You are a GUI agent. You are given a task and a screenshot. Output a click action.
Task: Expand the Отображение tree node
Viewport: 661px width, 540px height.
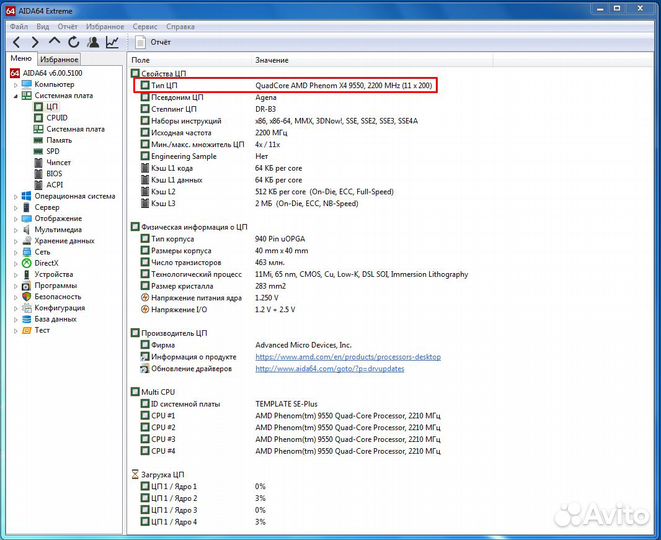(x=16, y=219)
